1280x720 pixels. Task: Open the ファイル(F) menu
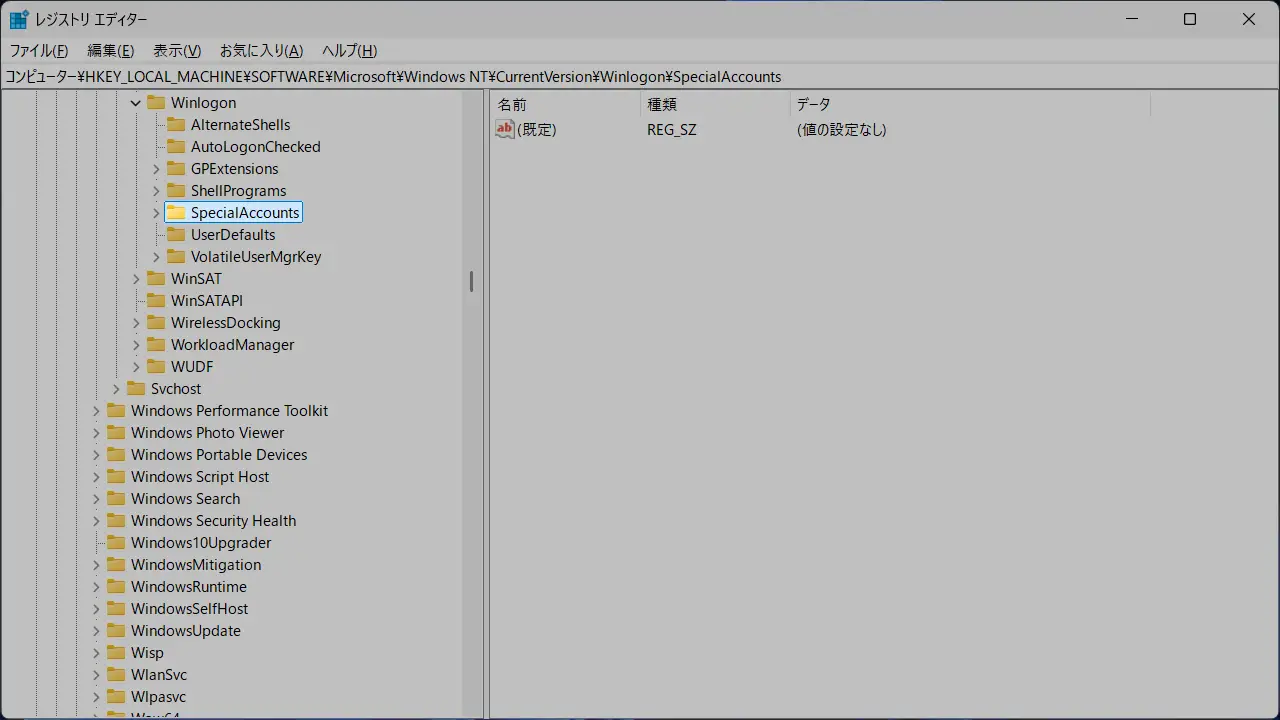pos(39,51)
